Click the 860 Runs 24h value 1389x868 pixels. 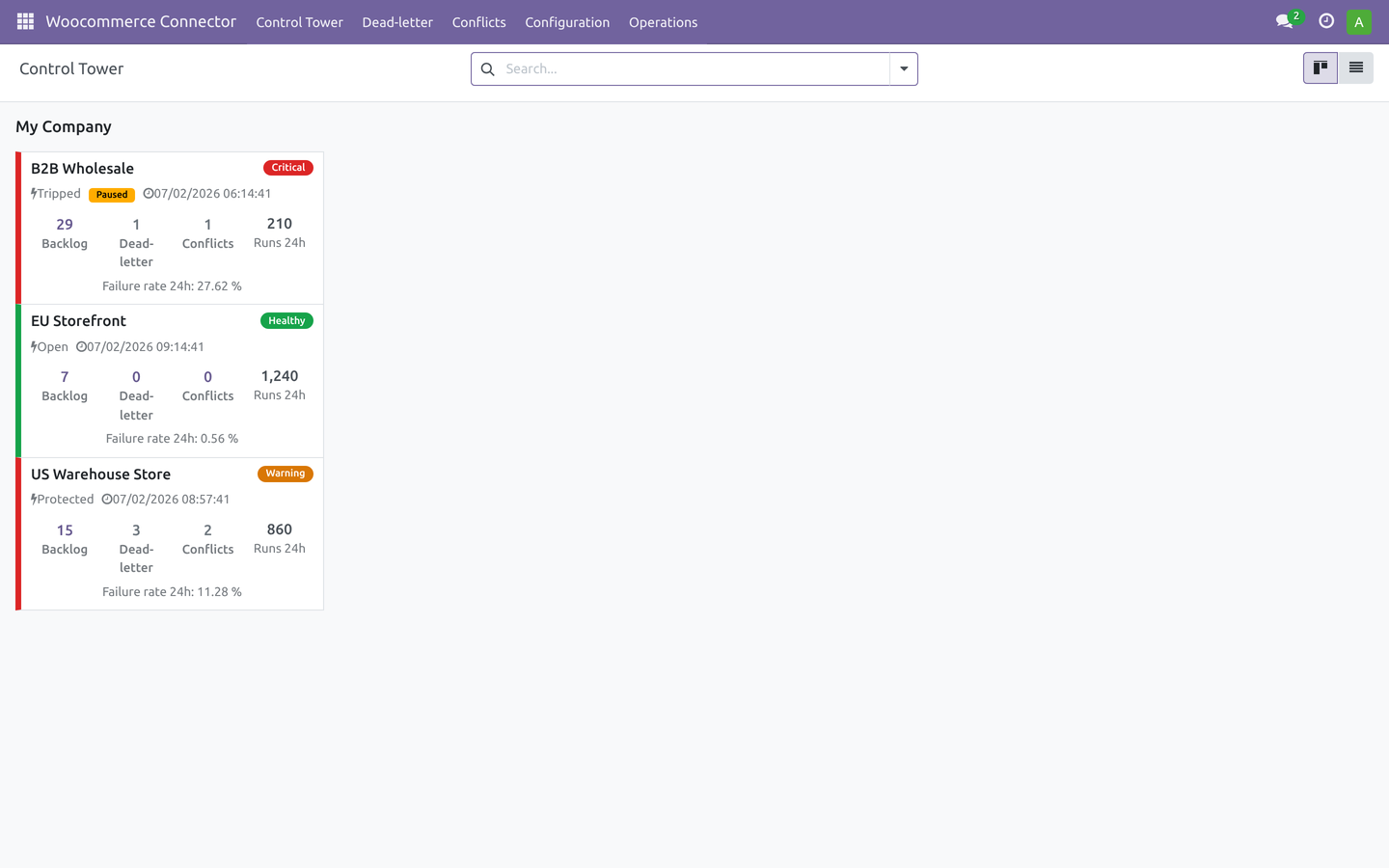(280, 529)
